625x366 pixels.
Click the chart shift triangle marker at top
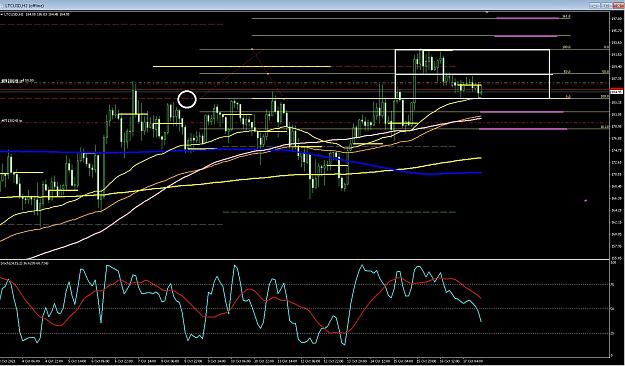pyautogui.click(x=487, y=12)
